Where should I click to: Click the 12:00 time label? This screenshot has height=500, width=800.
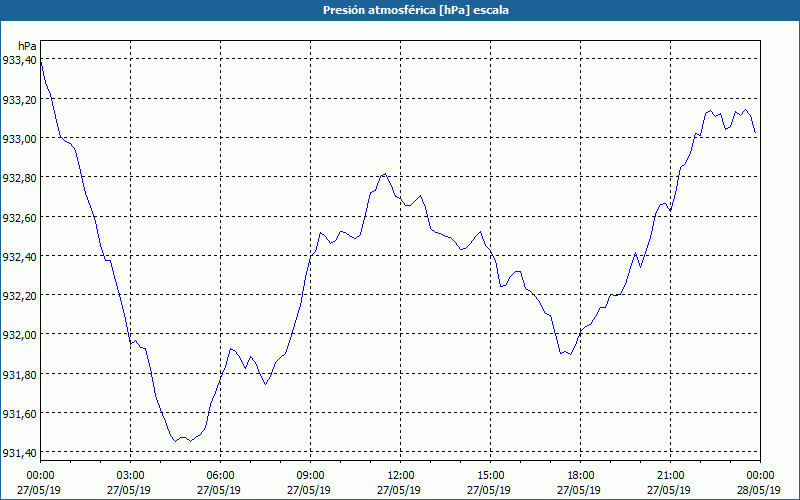tap(401, 476)
